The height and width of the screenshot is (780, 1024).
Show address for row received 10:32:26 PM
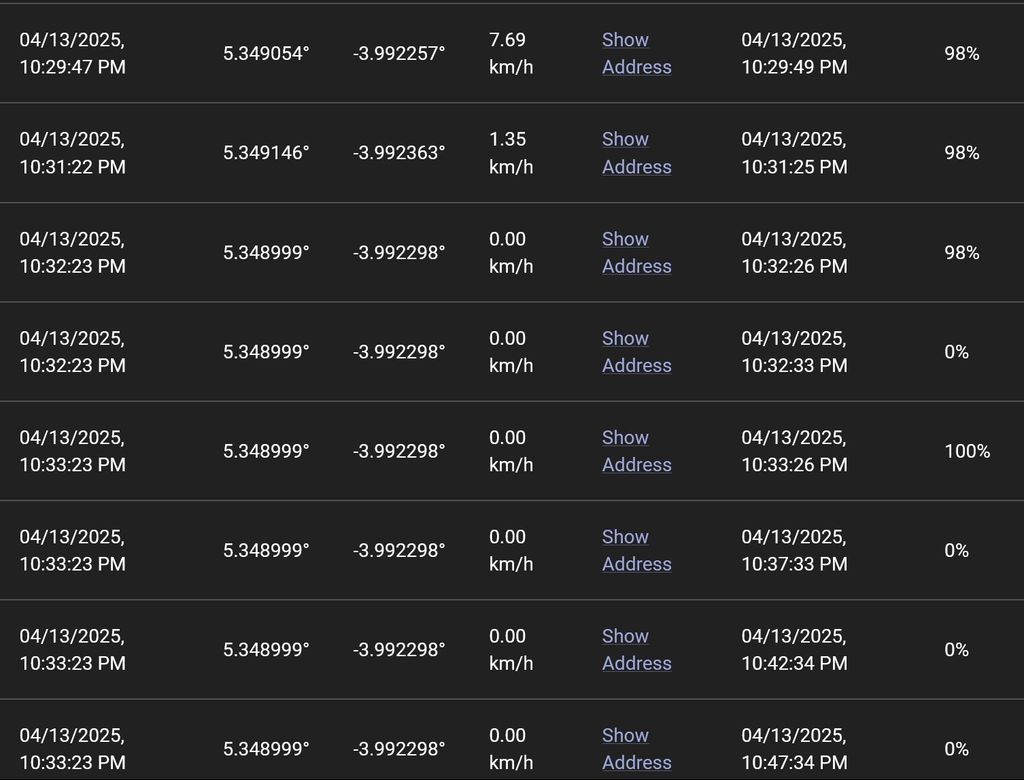636,252
